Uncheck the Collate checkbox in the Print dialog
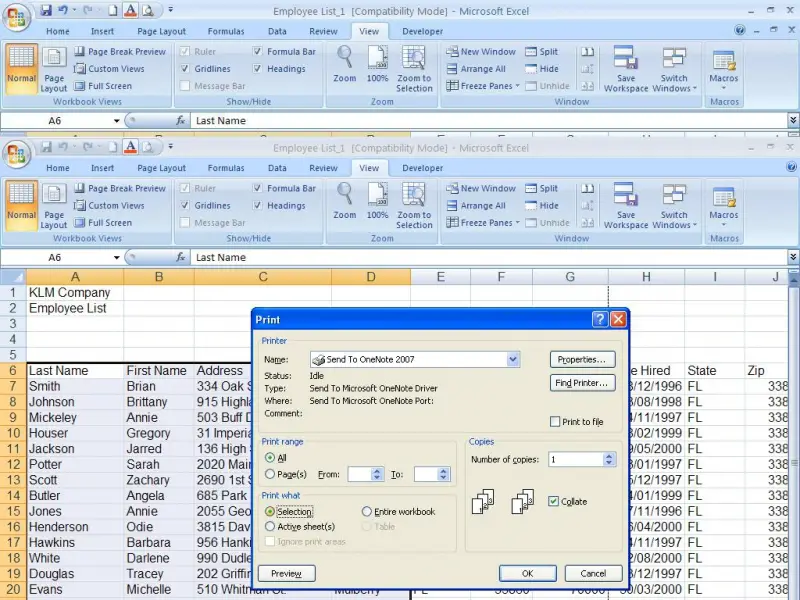Screen dimensions: 800x600 point(554,502)
